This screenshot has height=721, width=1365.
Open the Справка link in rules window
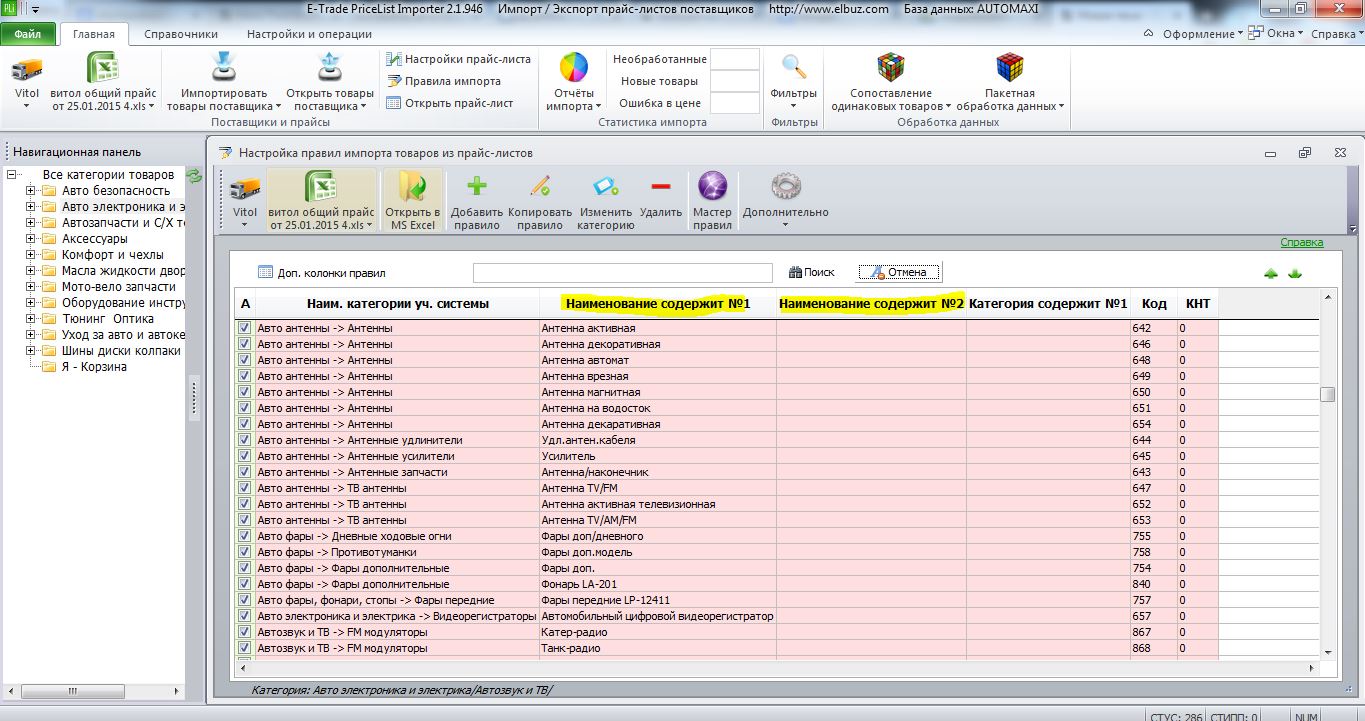(x=1301, y=242)
